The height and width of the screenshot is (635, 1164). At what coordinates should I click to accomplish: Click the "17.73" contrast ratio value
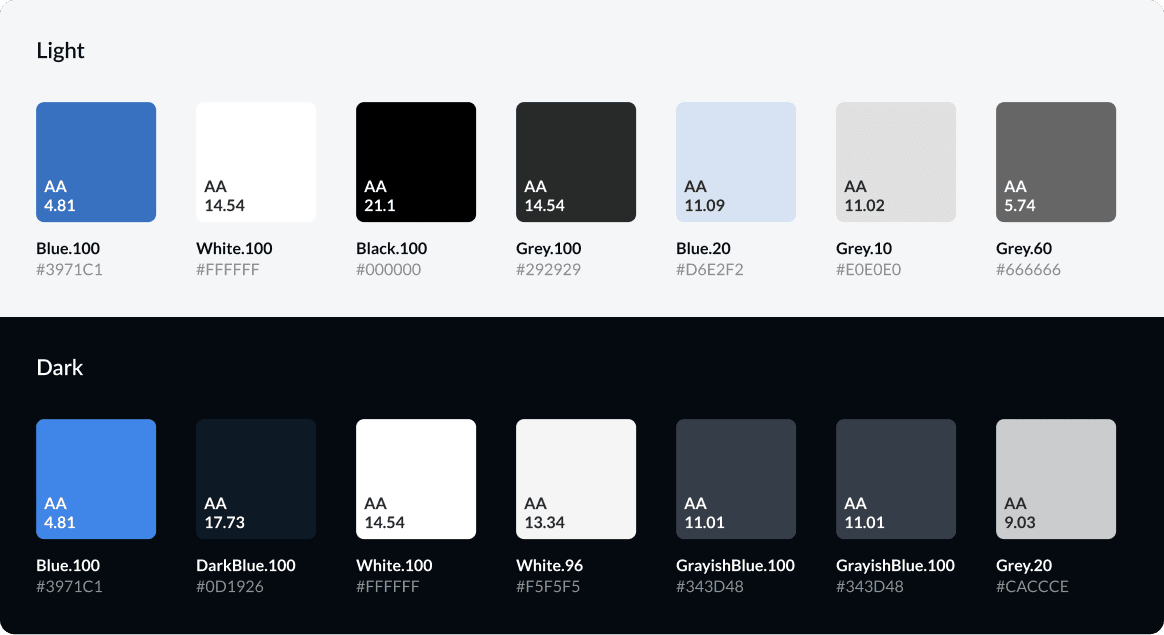click(224, 523)
